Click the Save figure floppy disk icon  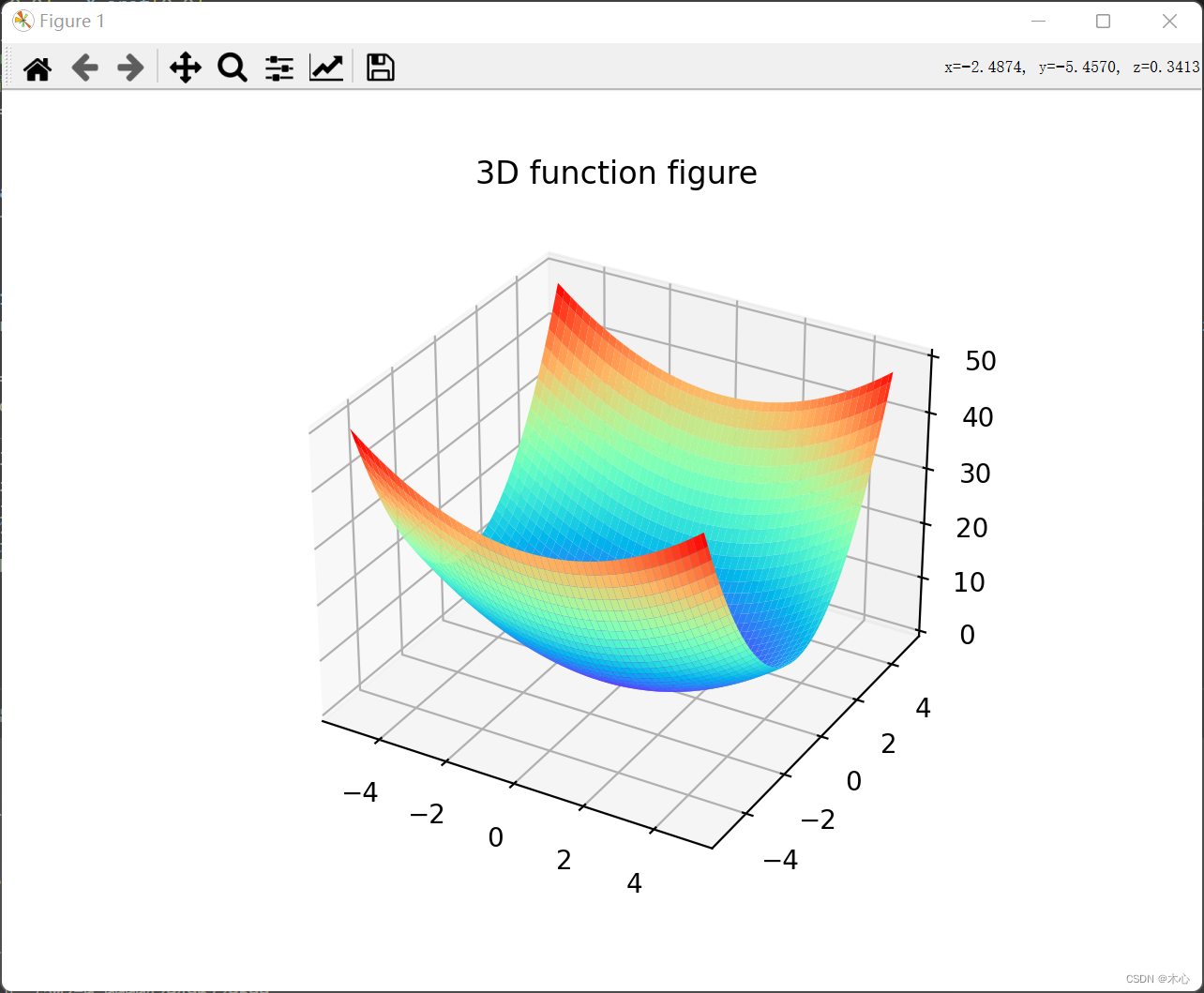379,67
